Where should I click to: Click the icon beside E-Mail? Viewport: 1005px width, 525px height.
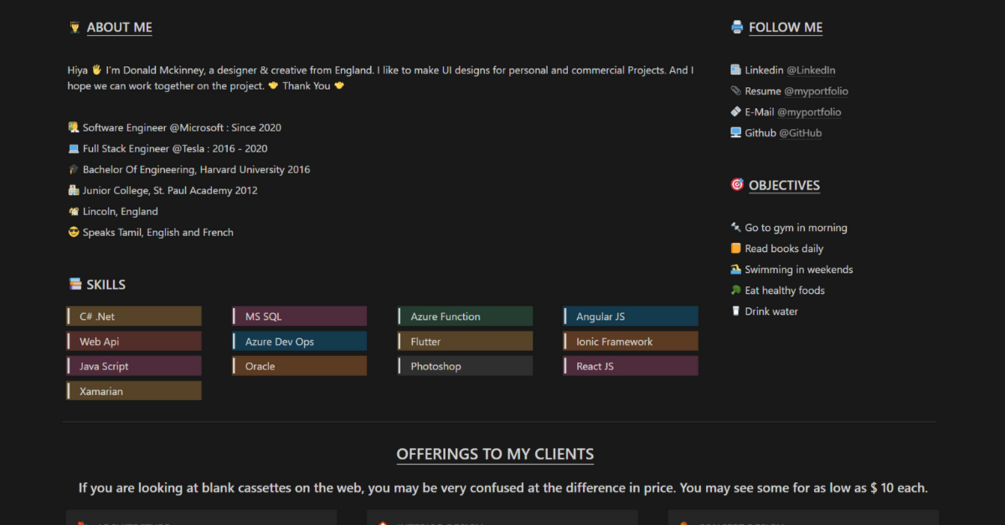736,112
